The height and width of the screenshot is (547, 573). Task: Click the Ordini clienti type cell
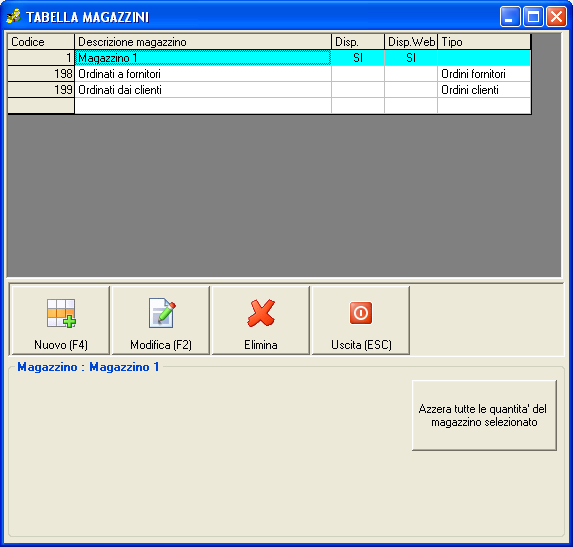484,90
